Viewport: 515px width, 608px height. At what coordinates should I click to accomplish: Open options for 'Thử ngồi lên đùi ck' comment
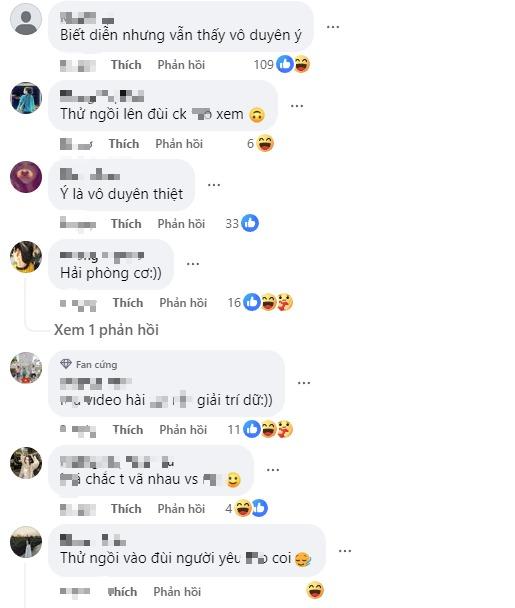297,106
